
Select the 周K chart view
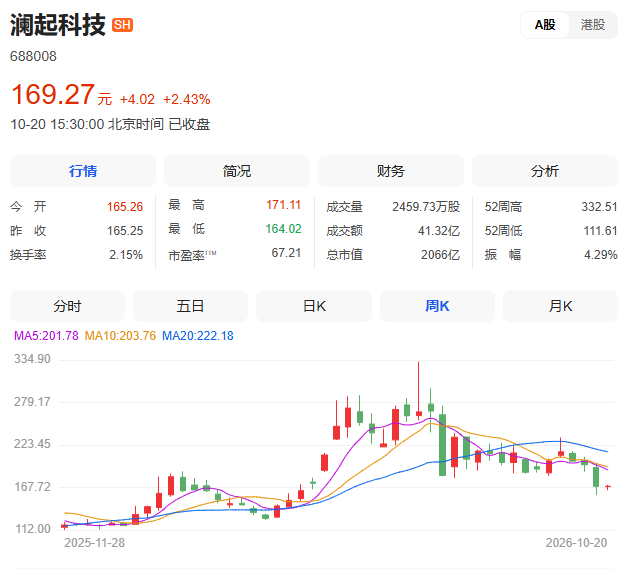point(437,306)
